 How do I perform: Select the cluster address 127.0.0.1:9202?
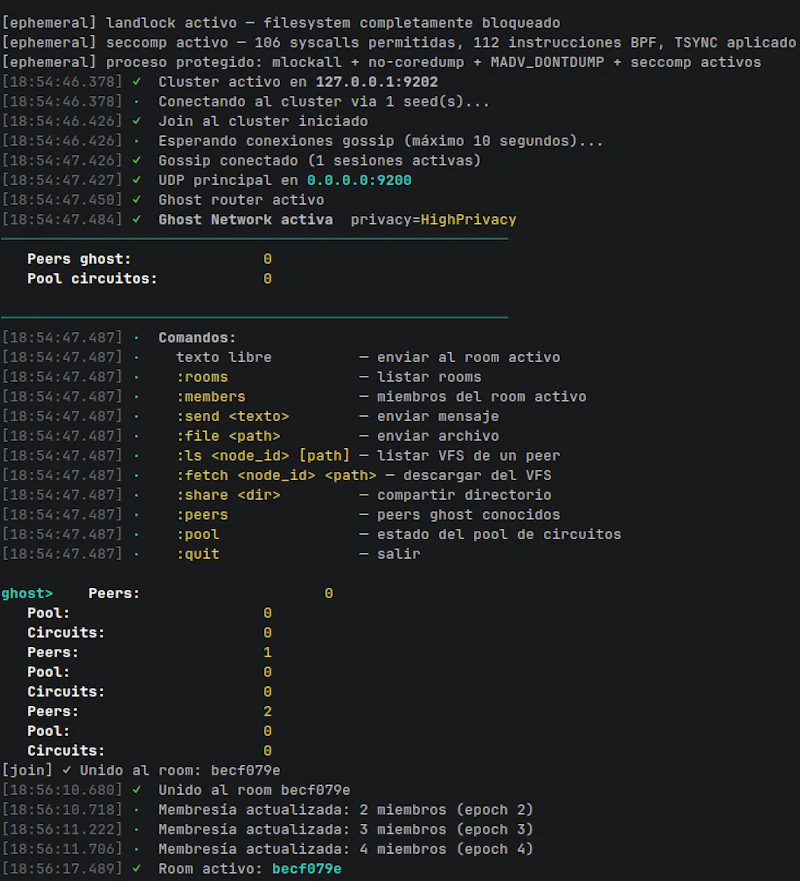(x=376, y=82)
